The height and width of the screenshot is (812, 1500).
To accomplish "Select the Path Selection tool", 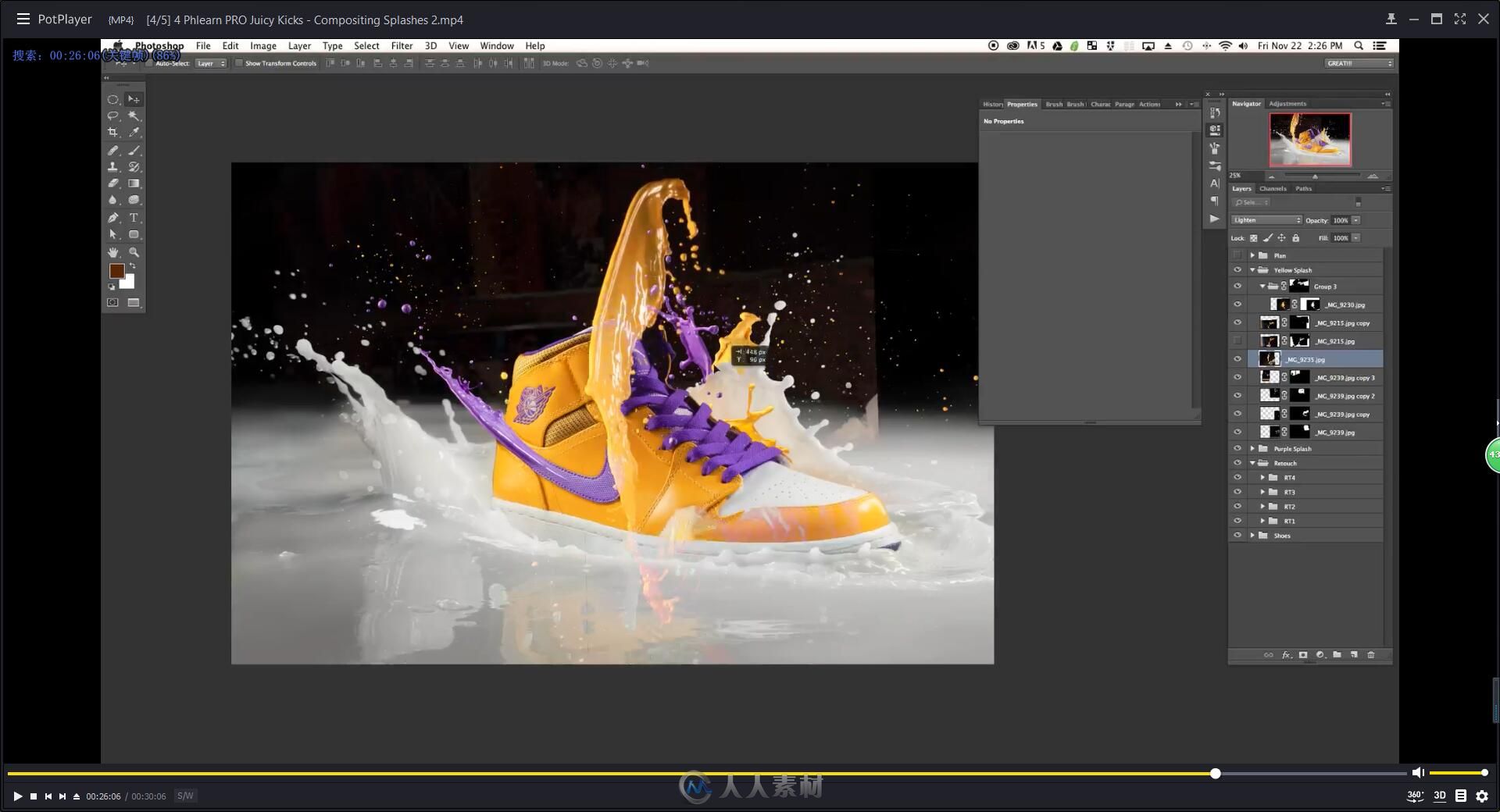I will (x=113, y=234).
